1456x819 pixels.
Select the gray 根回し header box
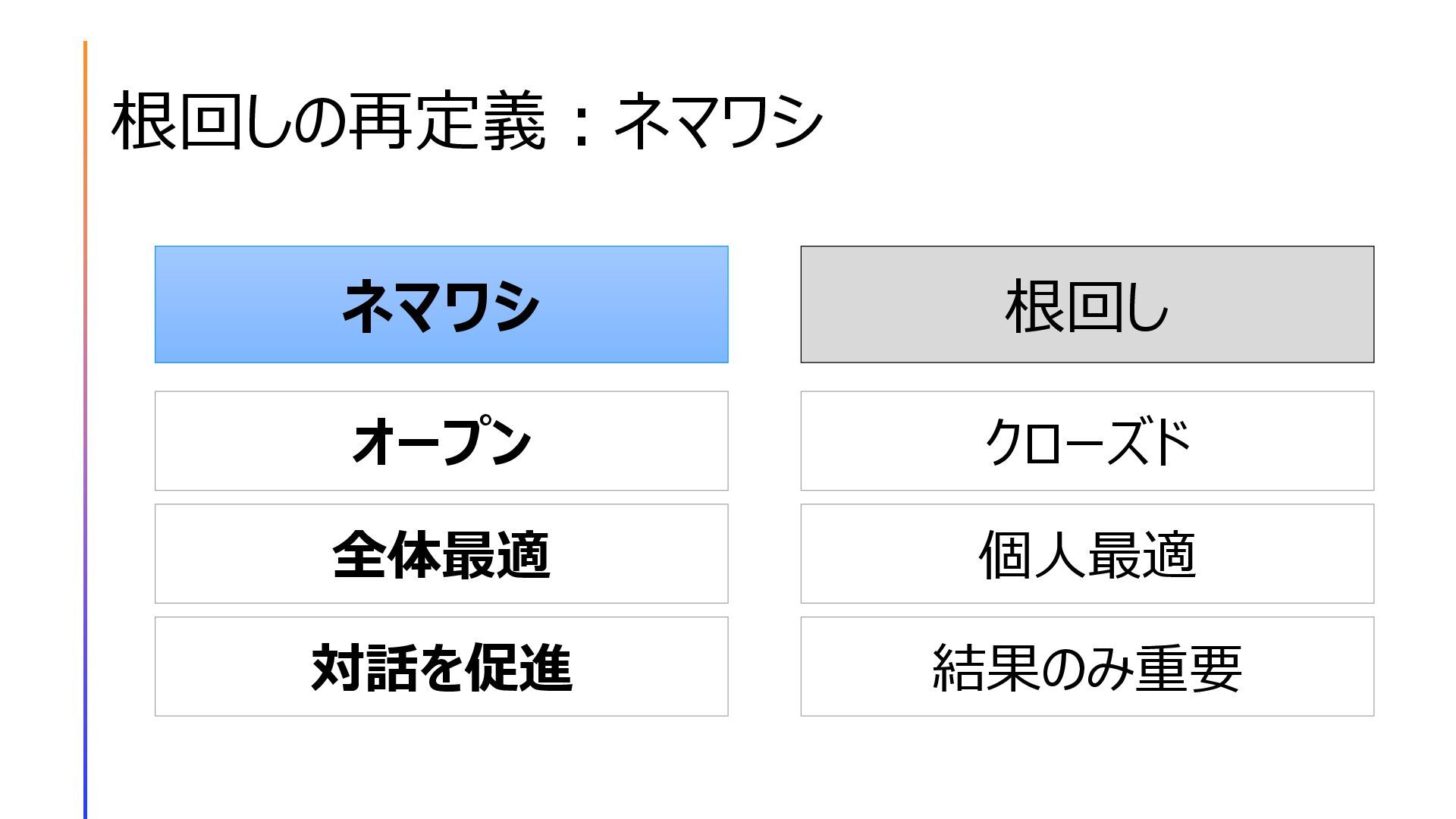pos(1087,304)
